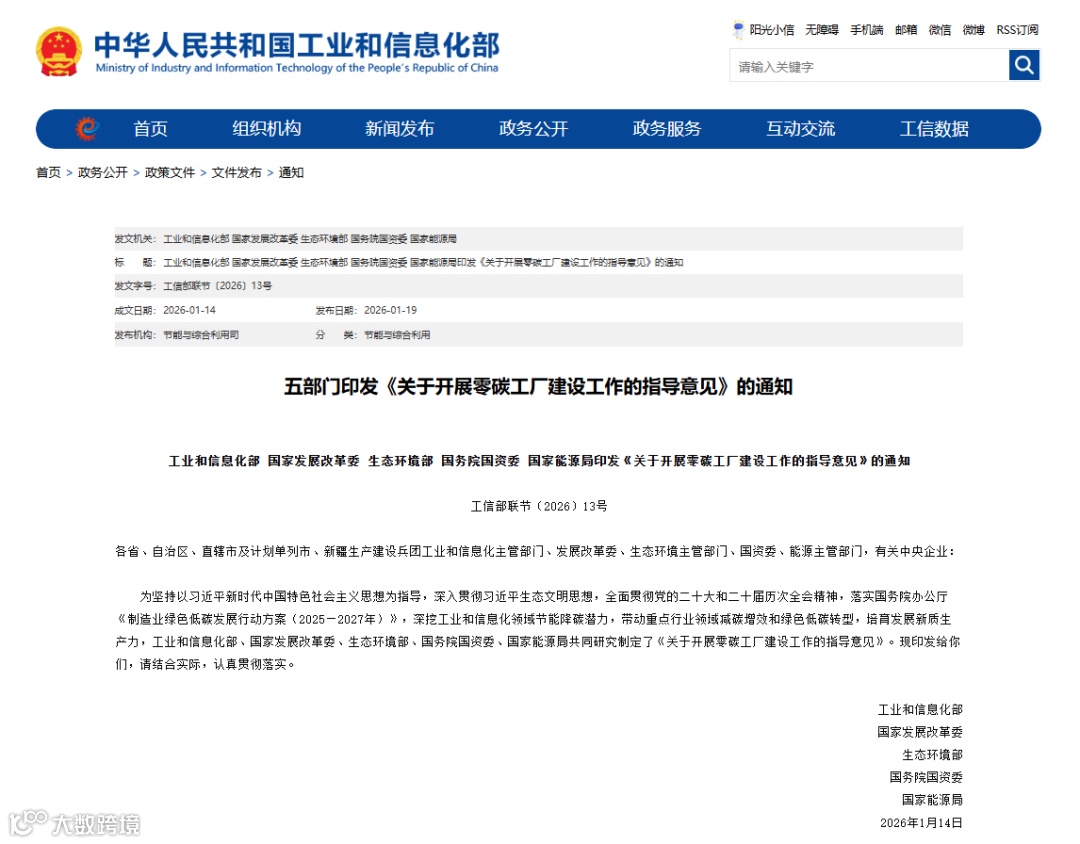This screenshot has height=844, width=1080.
Task: Click 文件发布 in the breadcrumb
Action: [236, 172]
